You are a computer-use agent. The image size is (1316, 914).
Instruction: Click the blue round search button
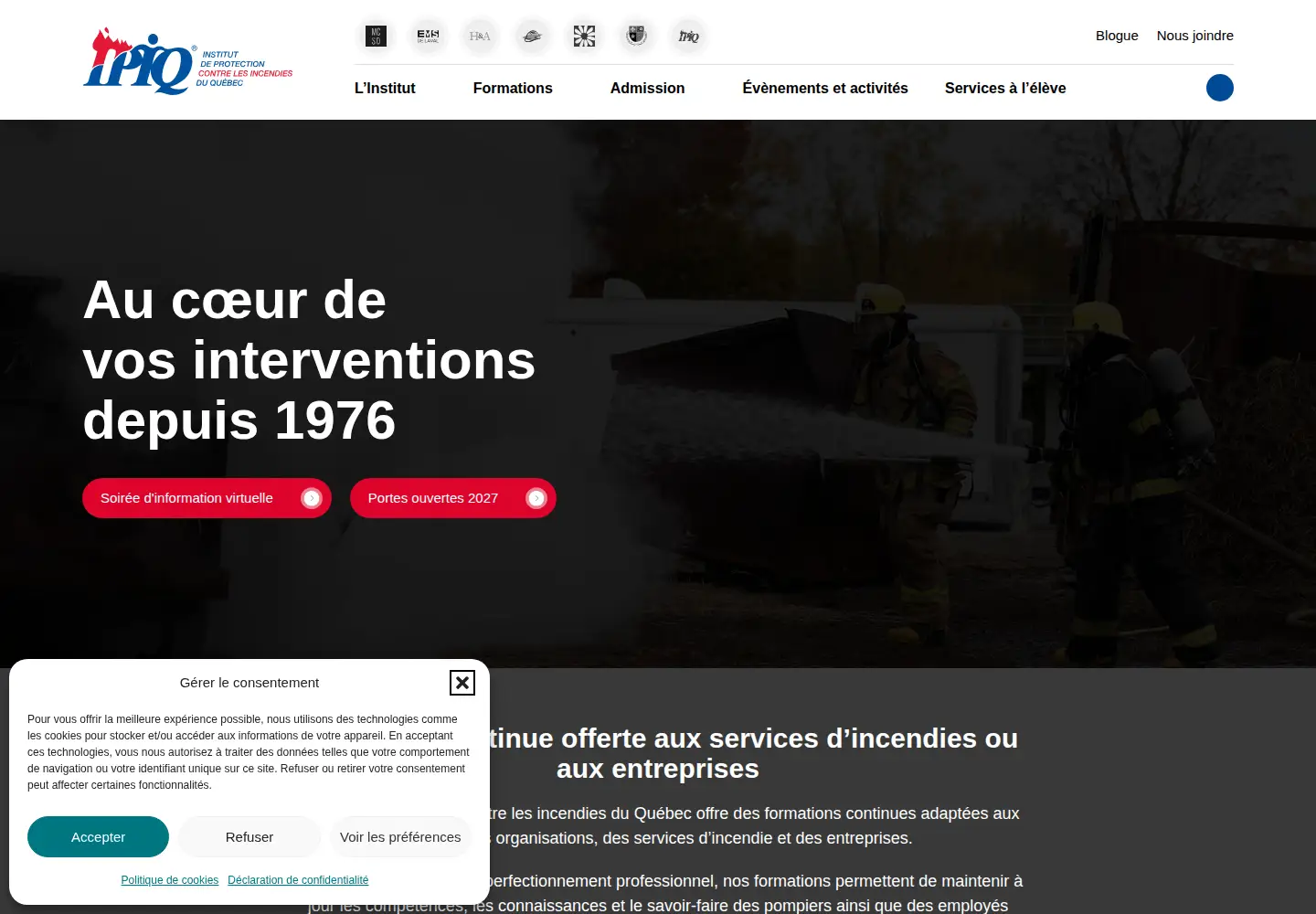click(1220, 88)
